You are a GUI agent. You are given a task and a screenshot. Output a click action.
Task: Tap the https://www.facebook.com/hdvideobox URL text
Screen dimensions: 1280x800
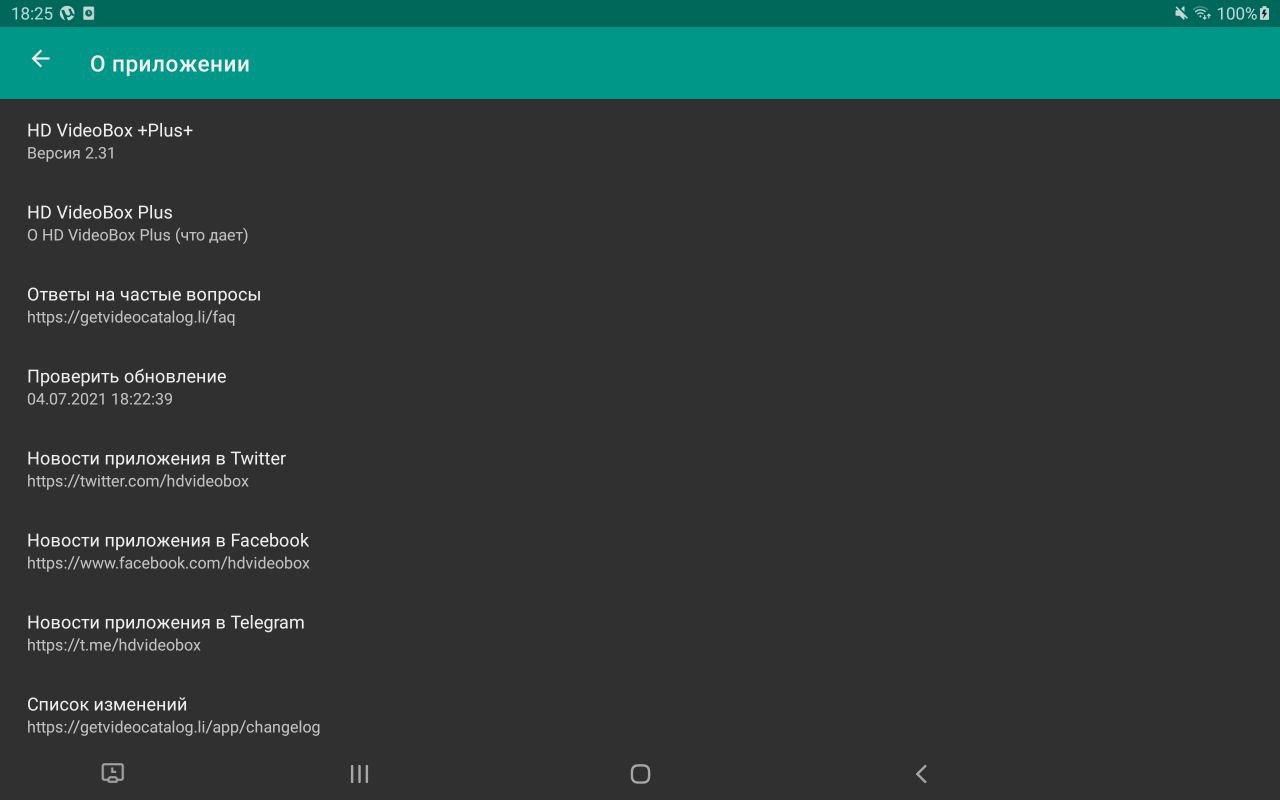[x=168, y=563]
